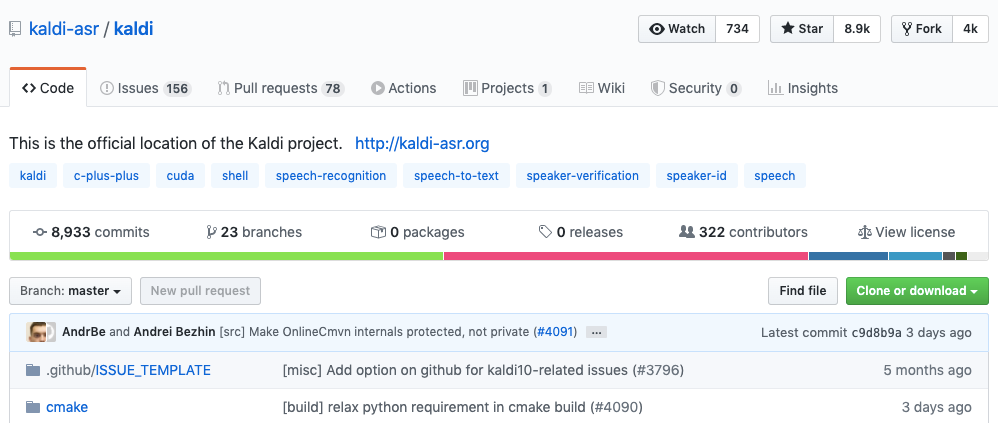The image size is (998, 423).
Task: Click the repository book icon beside kaldi-asr
Action: tap(15, 29)
